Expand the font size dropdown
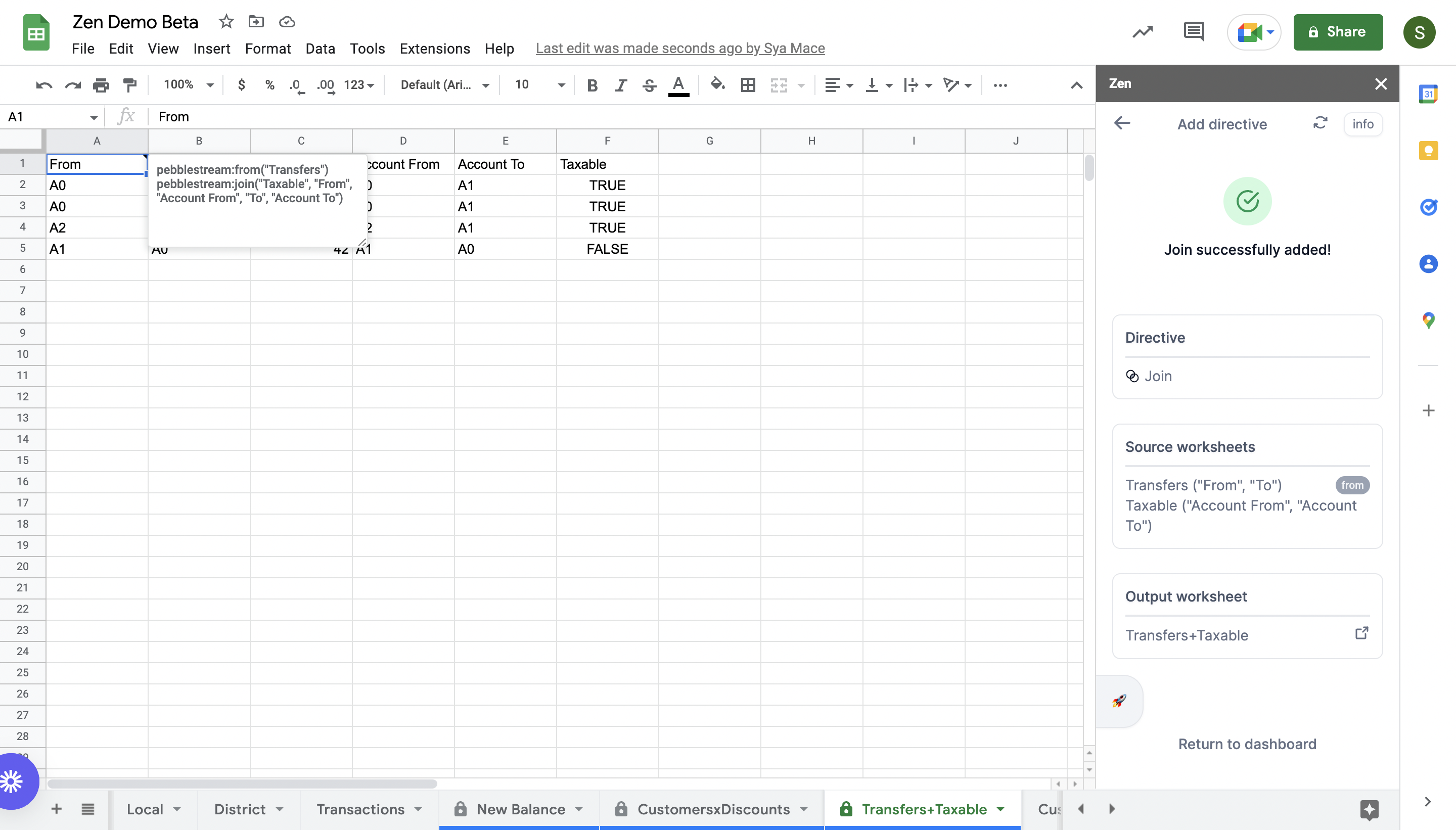Image resolution: width=1456 pixels, height=830 pixels. (561, 85)
